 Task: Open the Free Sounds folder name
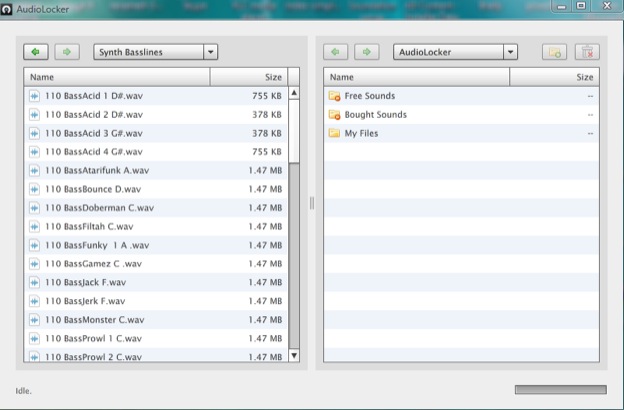click(370, 96)
